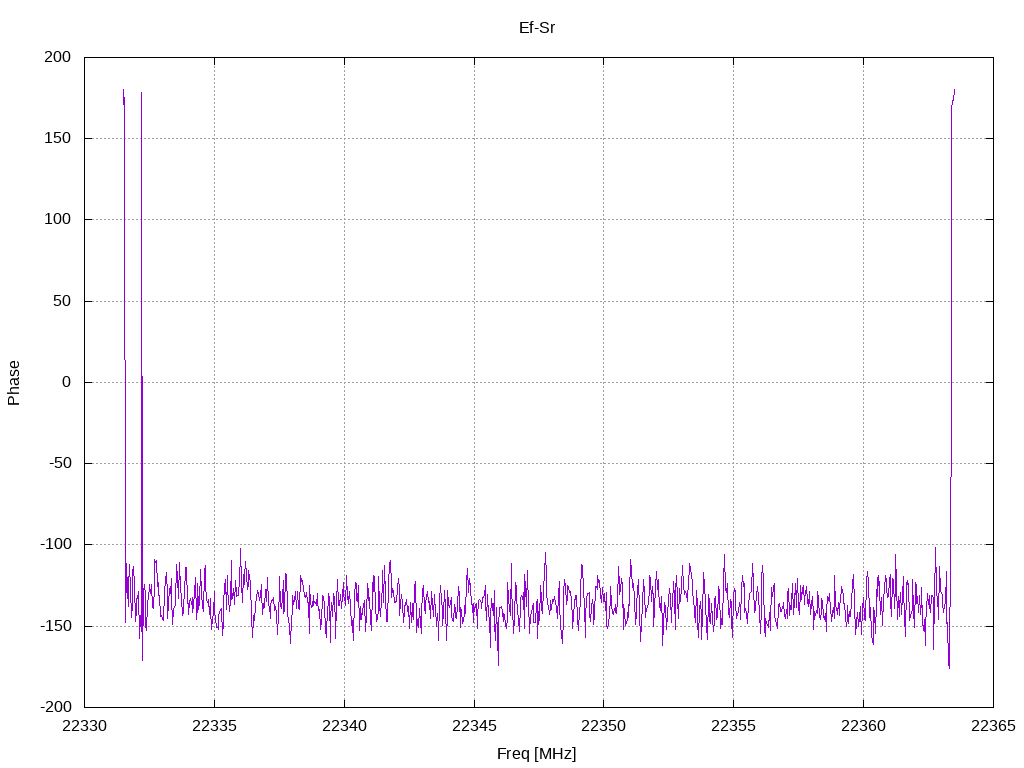Click y-axis tick label -50

click(60, 463)
